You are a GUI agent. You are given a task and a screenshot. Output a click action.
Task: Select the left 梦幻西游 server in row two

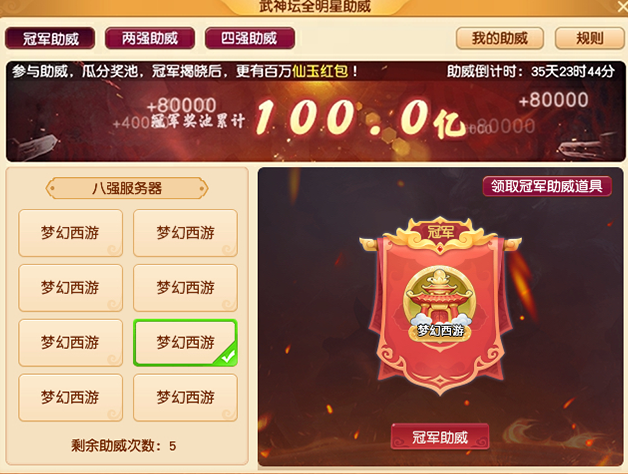tap(70, 288)
